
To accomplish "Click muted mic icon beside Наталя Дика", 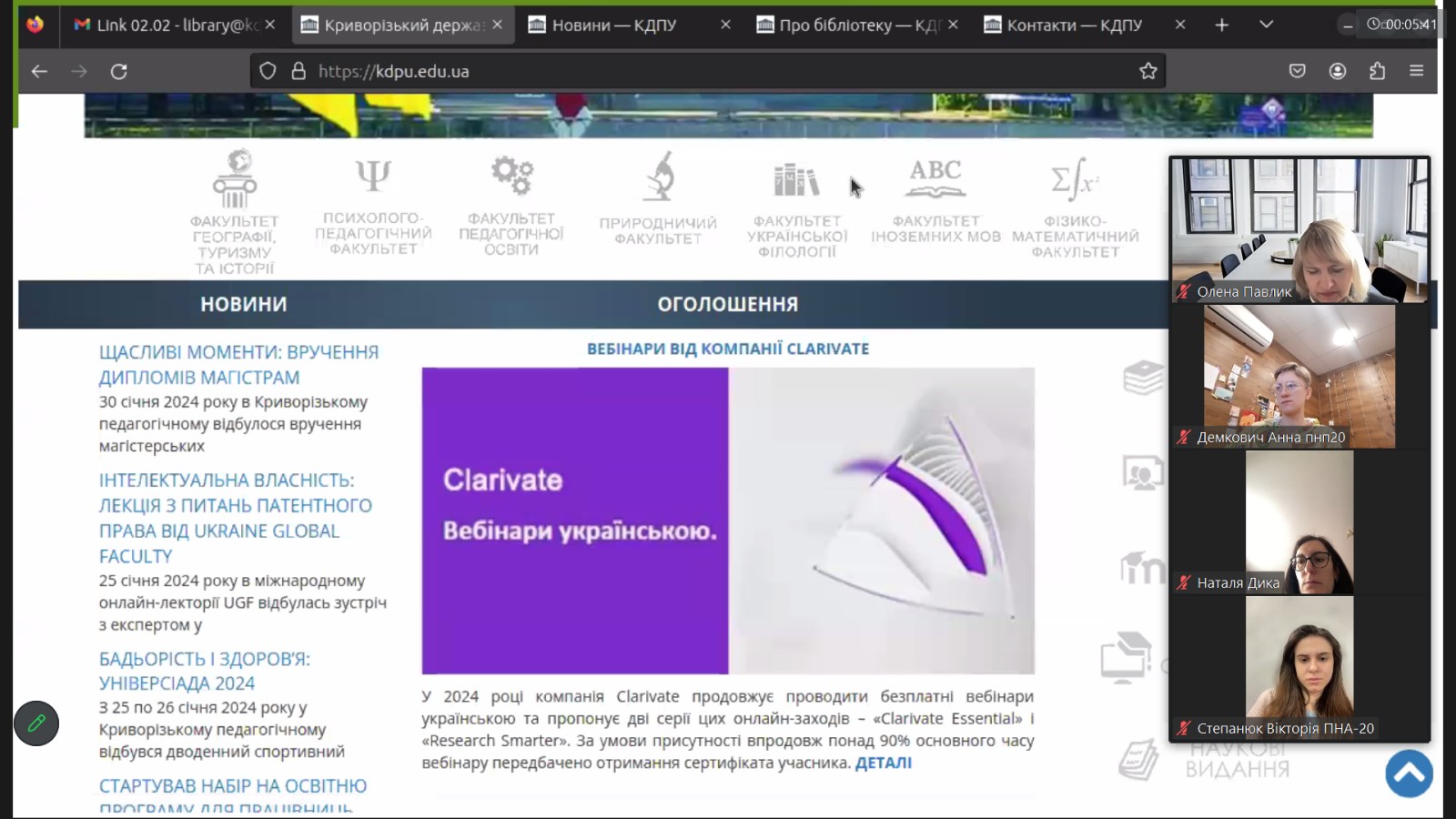I will 1183,583.
